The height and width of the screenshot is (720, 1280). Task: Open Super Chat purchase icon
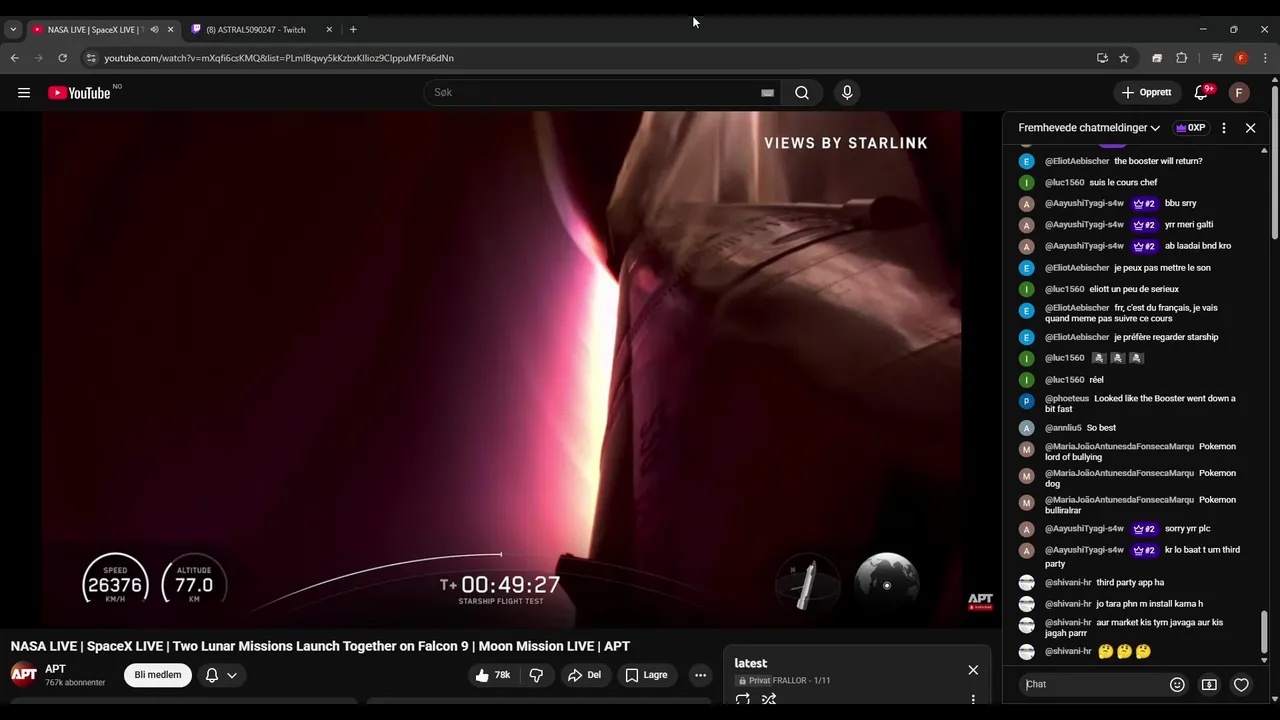tap(1209, 685)
